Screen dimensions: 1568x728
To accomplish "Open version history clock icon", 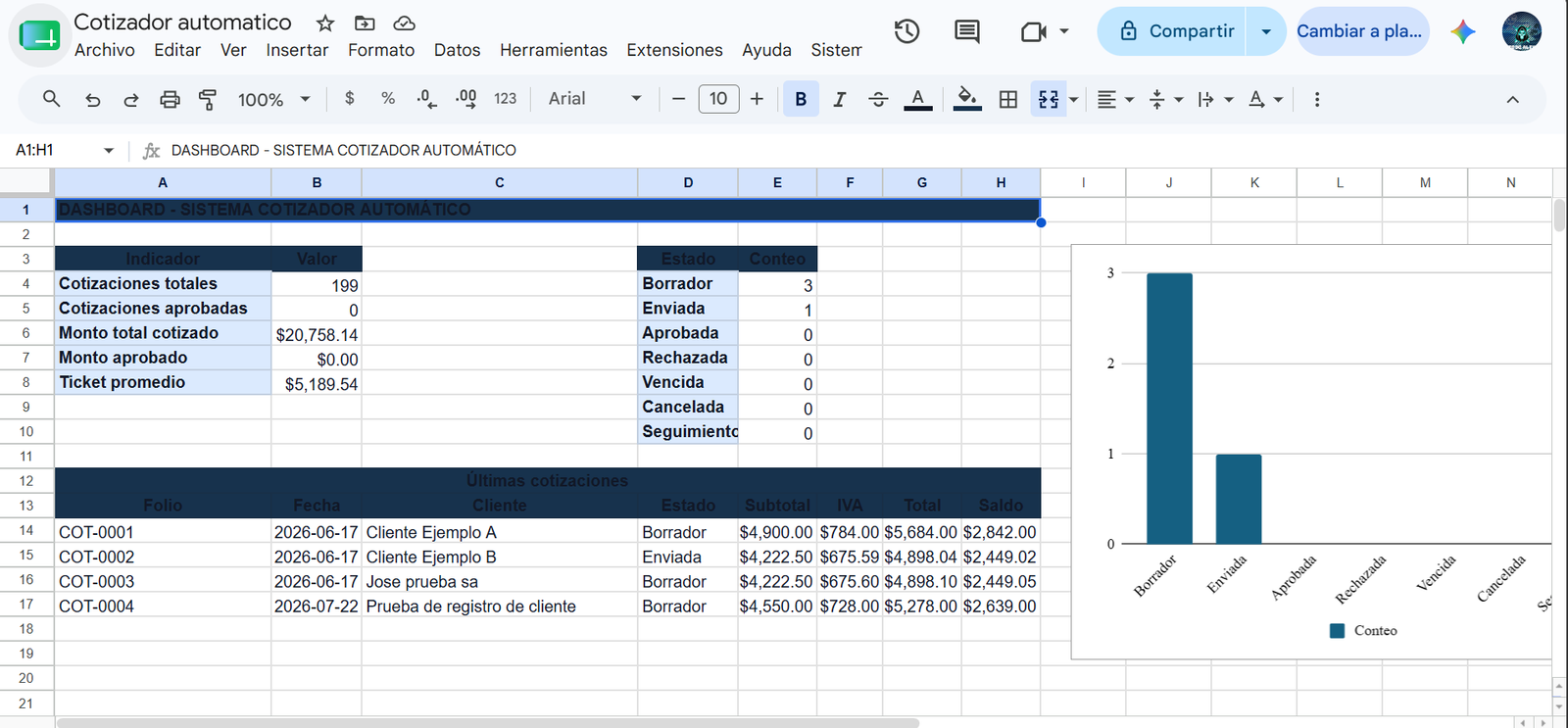I will click(x=906, y=31).
